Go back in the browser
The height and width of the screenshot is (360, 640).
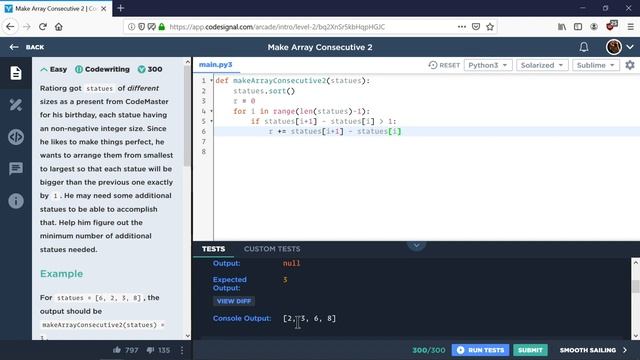pyautogui.click(x=10, y=27)
